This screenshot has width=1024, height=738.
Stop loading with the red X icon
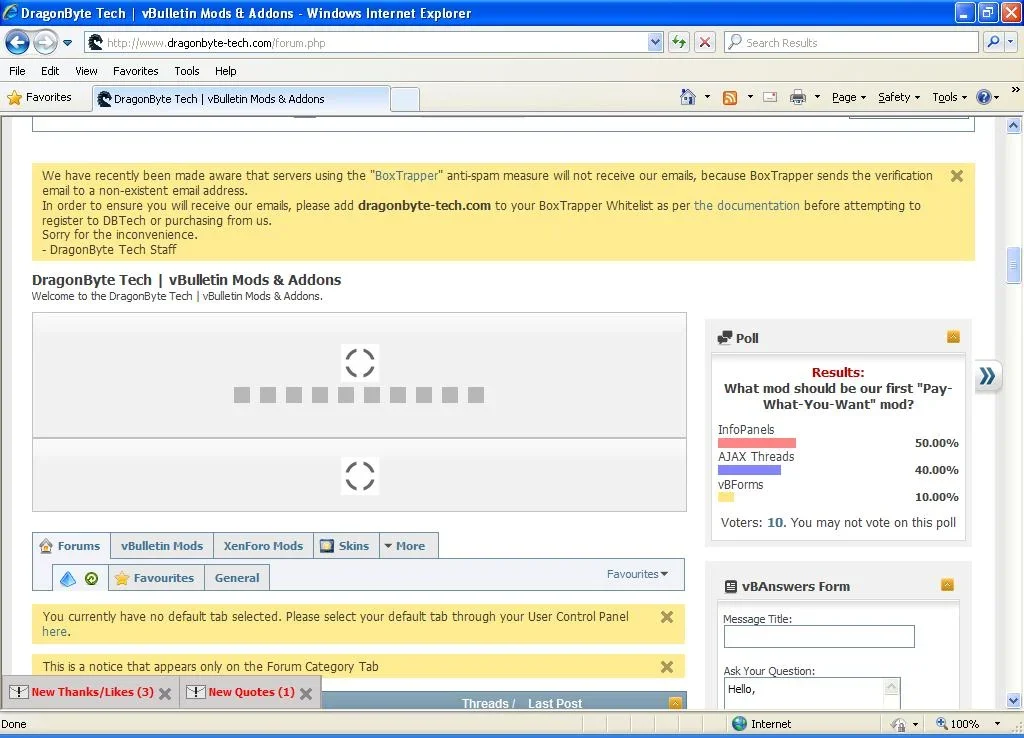coord(705,43)
